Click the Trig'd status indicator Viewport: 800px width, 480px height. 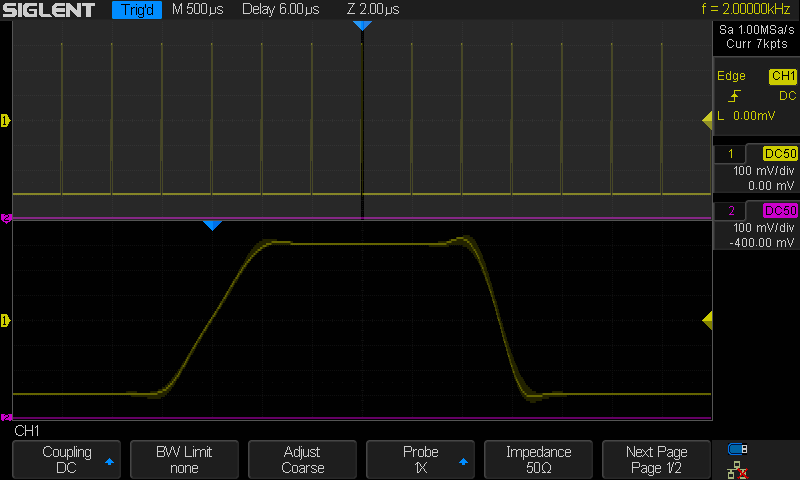(137, 10)
